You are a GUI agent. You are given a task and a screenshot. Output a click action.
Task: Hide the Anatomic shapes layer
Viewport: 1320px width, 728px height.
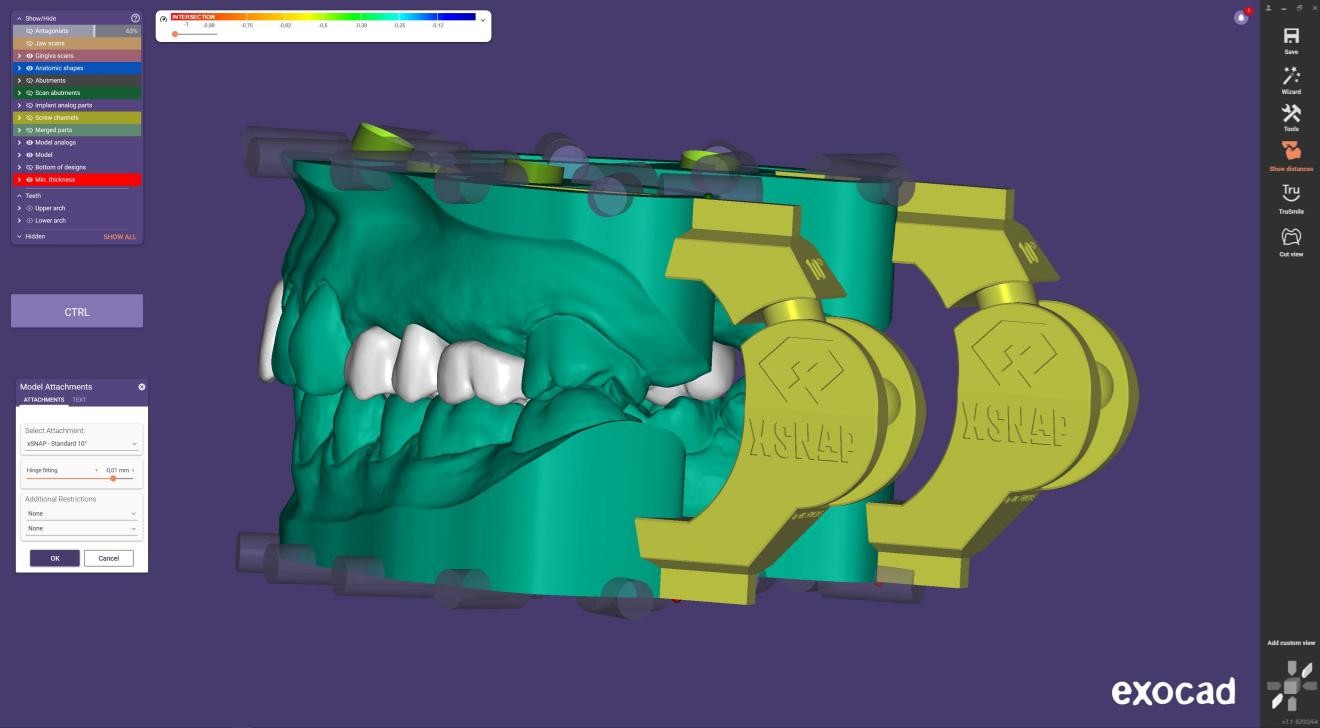pos(29,68)
